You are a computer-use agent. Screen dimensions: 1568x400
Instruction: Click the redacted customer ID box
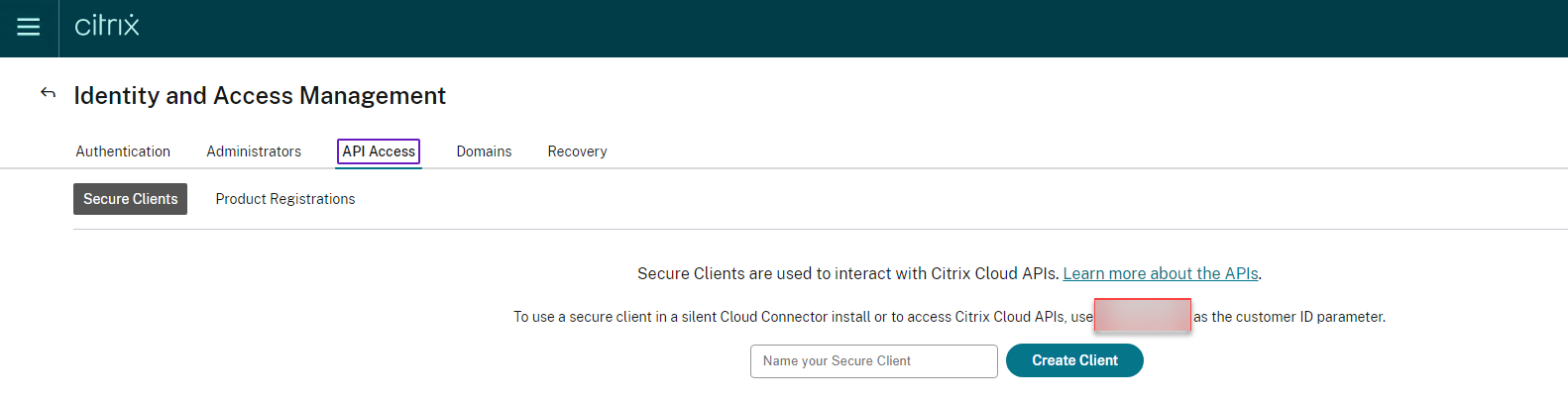[1142, 316]
